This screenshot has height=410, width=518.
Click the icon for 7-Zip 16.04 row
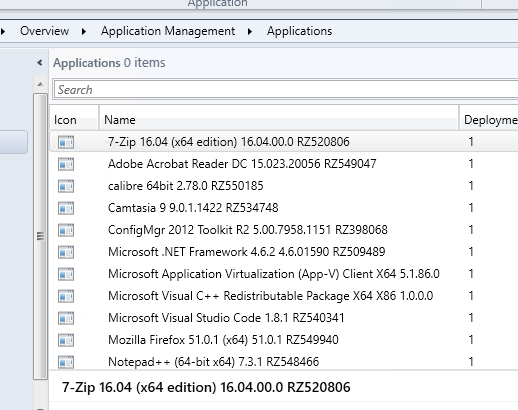66,142
